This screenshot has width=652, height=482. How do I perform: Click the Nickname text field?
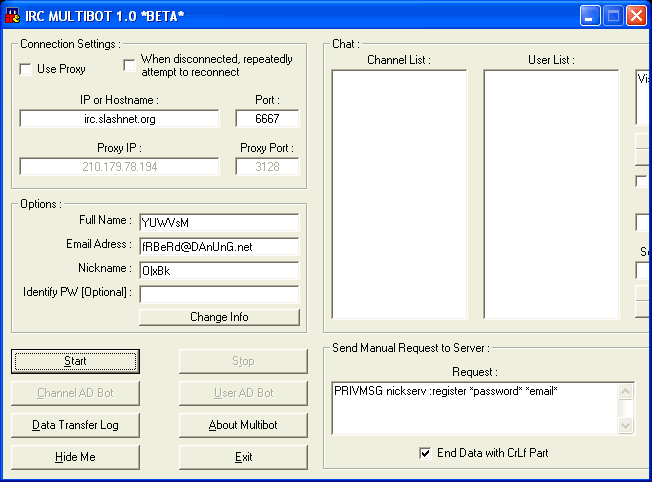(x=218, y=270)
